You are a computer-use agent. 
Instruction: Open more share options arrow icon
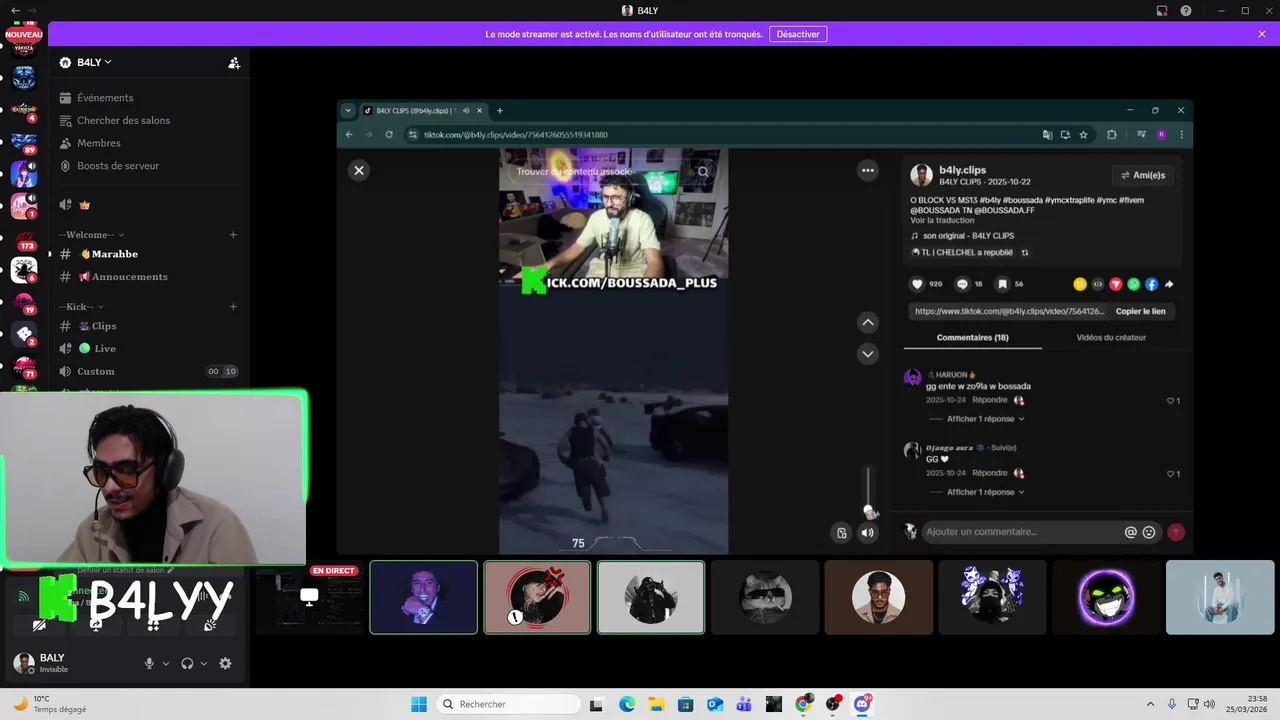(x=1169, y=284)
